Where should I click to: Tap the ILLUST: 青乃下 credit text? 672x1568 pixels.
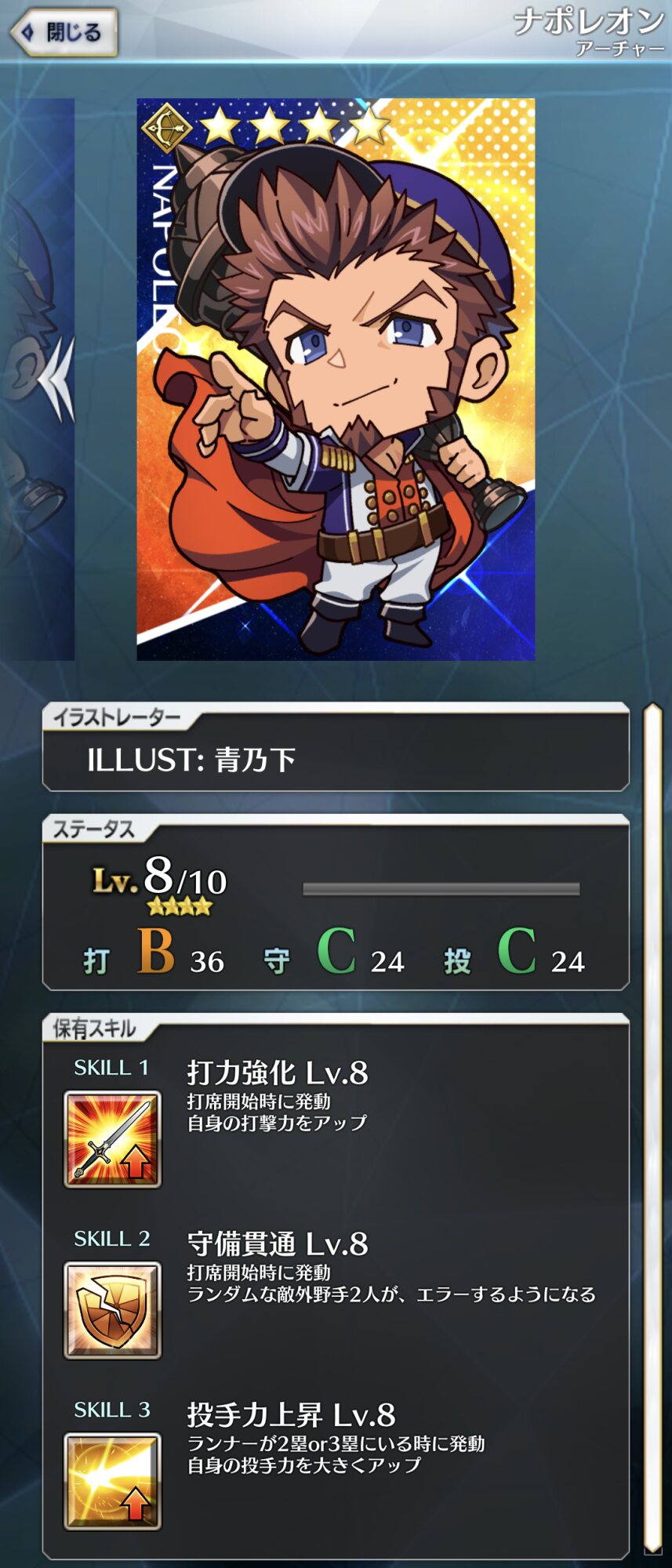tap(191, 760)
